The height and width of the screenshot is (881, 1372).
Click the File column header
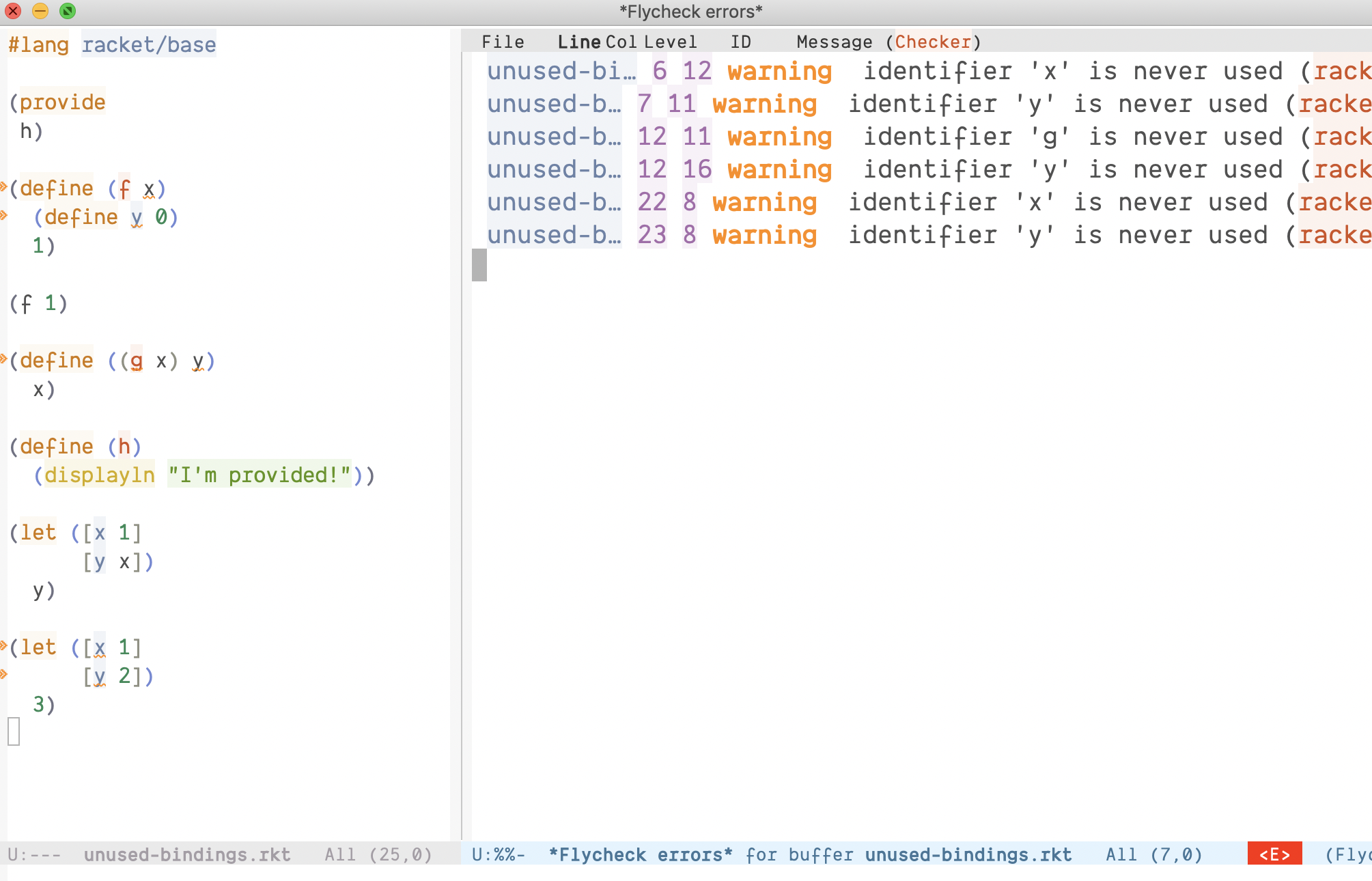click(x=503, y=42)
